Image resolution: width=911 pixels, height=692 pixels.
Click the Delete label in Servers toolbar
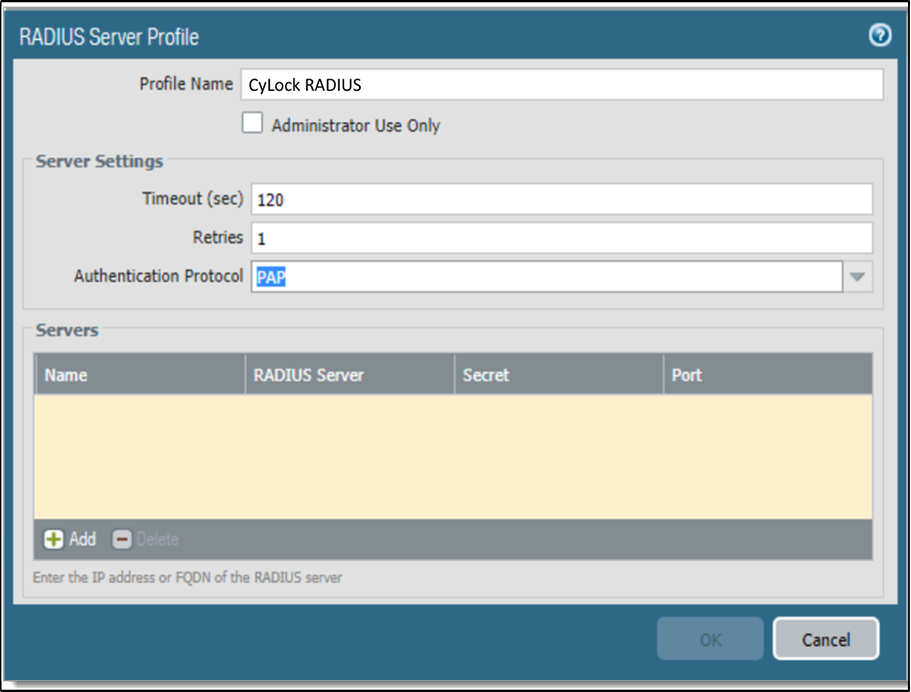click(157, 539)
